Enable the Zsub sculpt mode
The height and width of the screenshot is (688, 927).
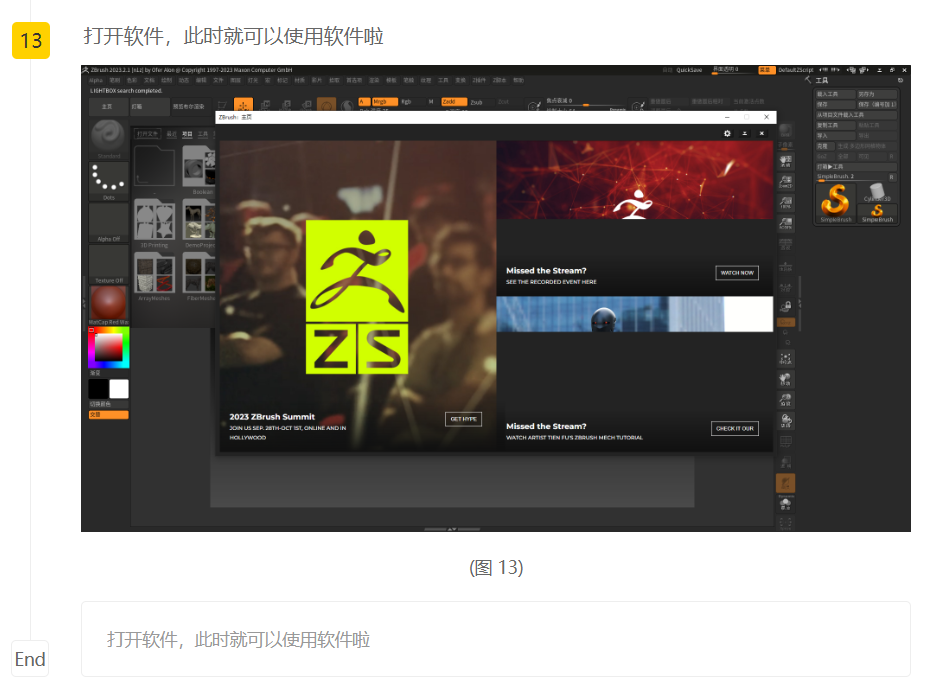[x=476, y=102]
